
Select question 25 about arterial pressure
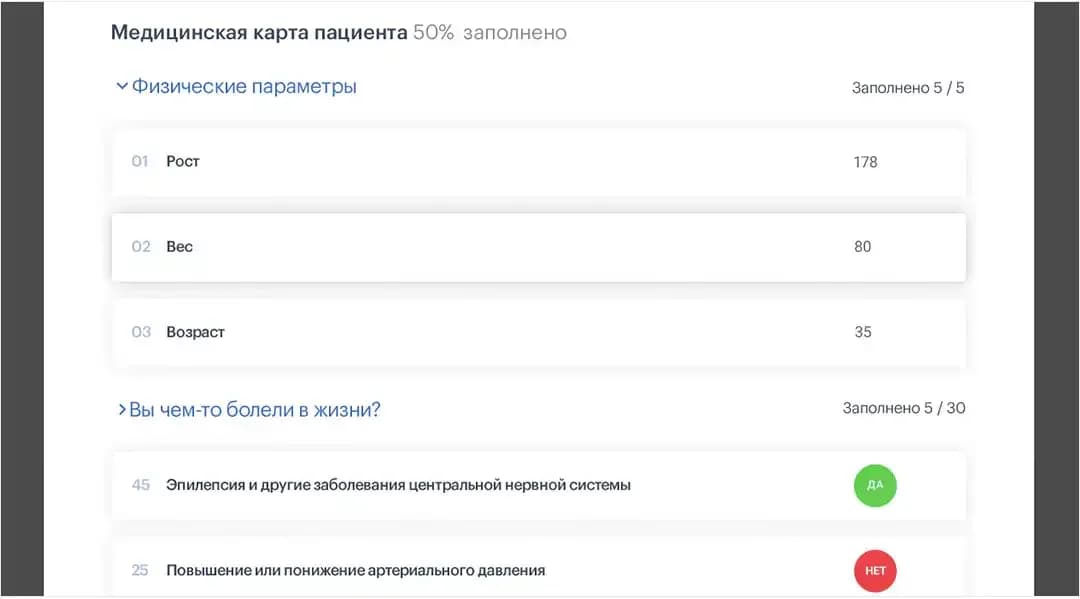(356, 570)
